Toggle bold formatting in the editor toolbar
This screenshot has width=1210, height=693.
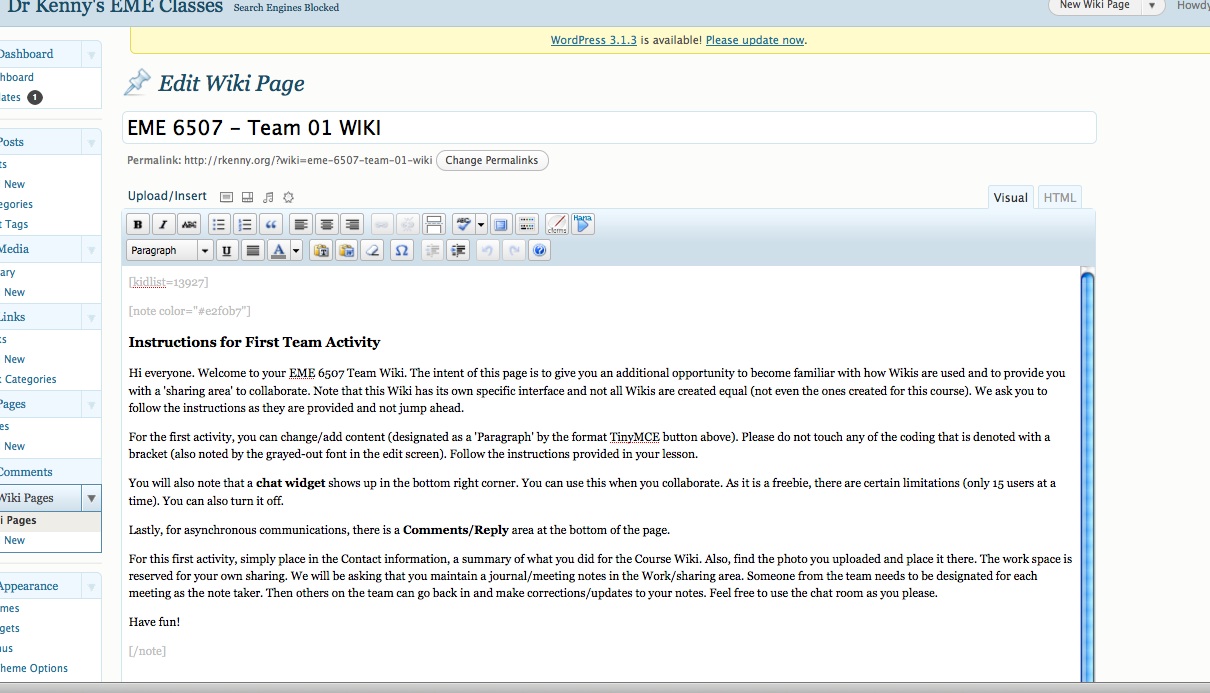click(138, 224)
